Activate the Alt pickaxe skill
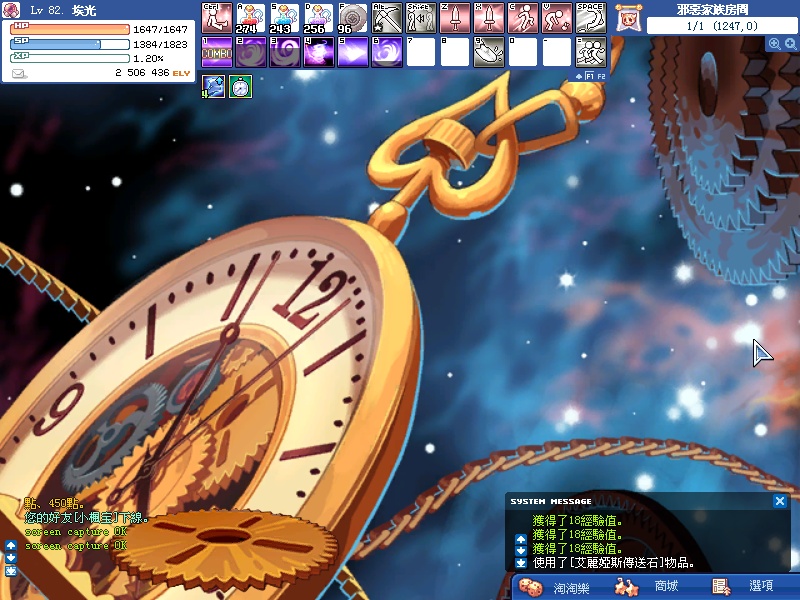Viewport: 800px width, 600px height. pos(387,18)
